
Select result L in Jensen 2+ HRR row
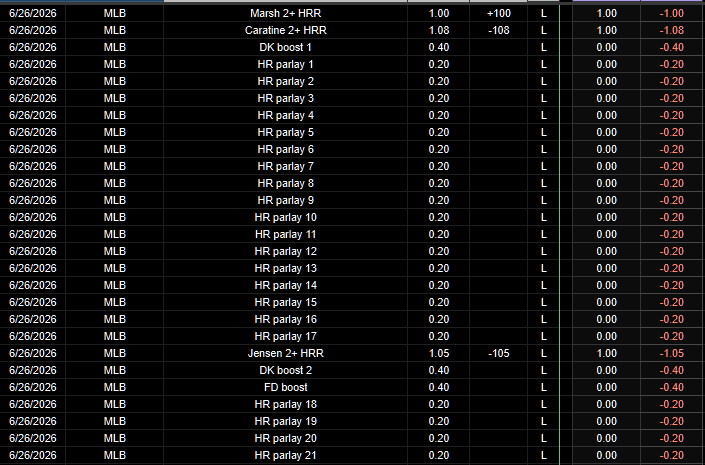click(544, 353)
